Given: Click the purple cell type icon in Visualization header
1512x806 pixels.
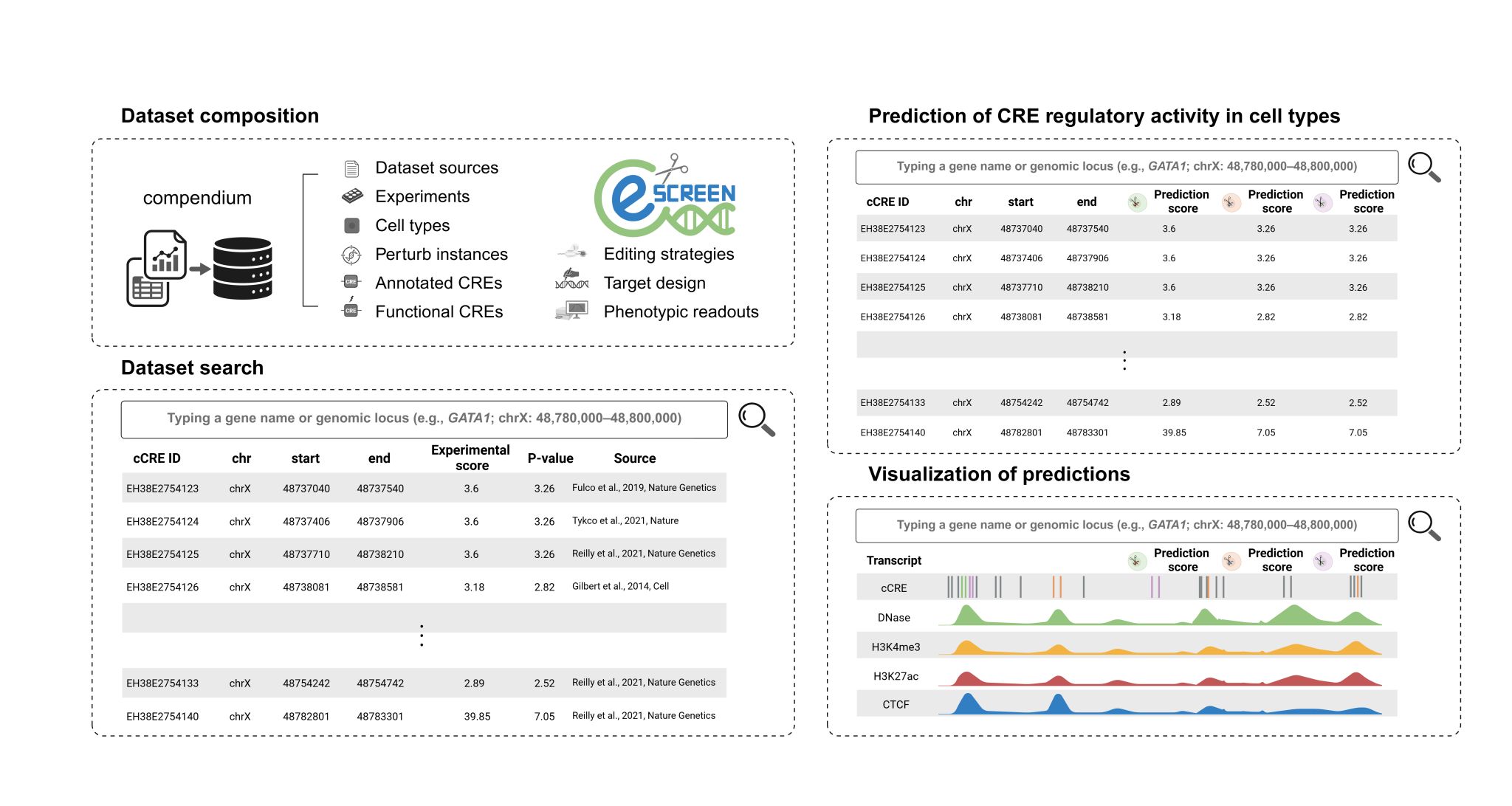Looking at the screenshot, I should point(1322,561).
